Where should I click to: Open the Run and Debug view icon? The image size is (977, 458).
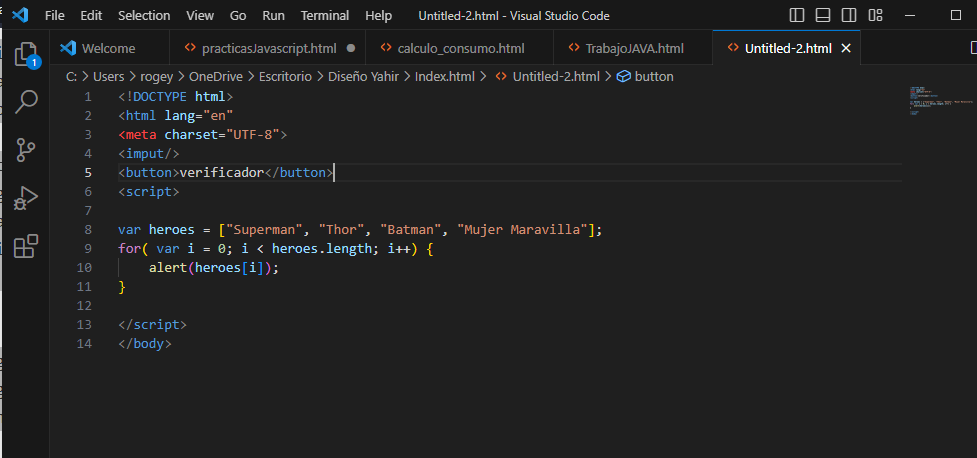pos(26,198)
